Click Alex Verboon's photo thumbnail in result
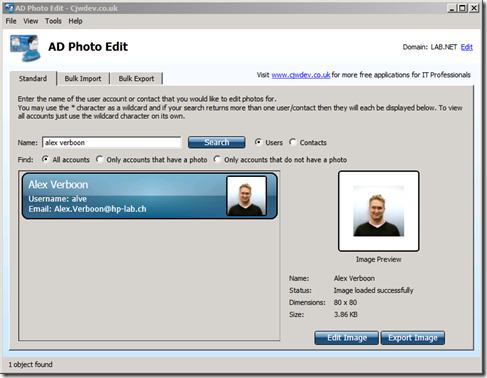 tap(247, 196)
